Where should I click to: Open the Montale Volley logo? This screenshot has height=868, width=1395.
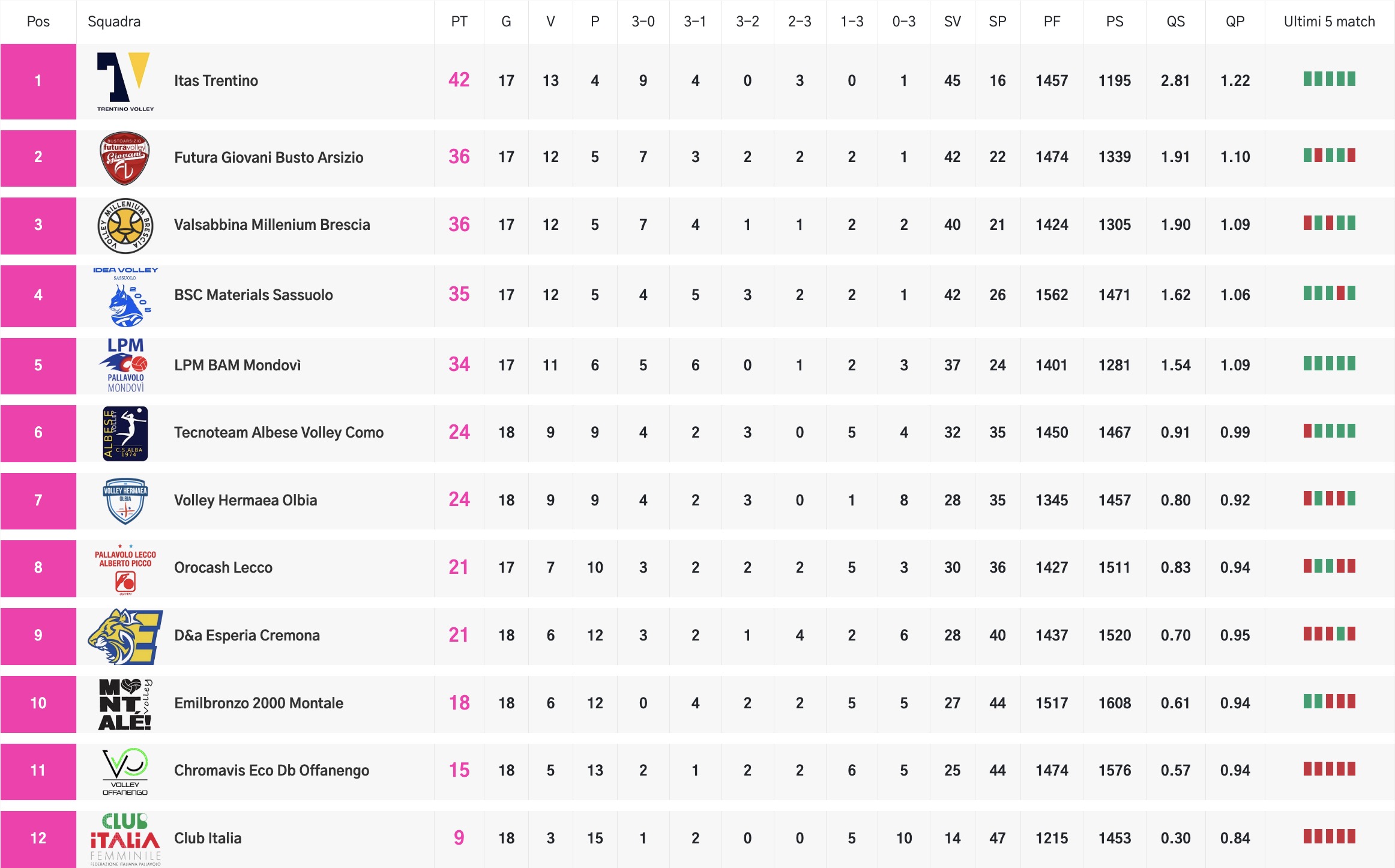point(125,704)
